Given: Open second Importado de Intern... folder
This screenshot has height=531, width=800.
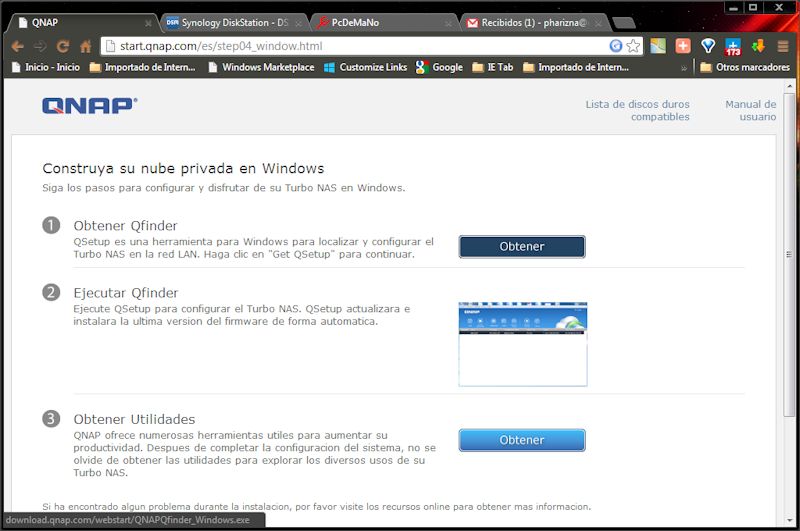Looking at the screenshot, I should point(576,67).
